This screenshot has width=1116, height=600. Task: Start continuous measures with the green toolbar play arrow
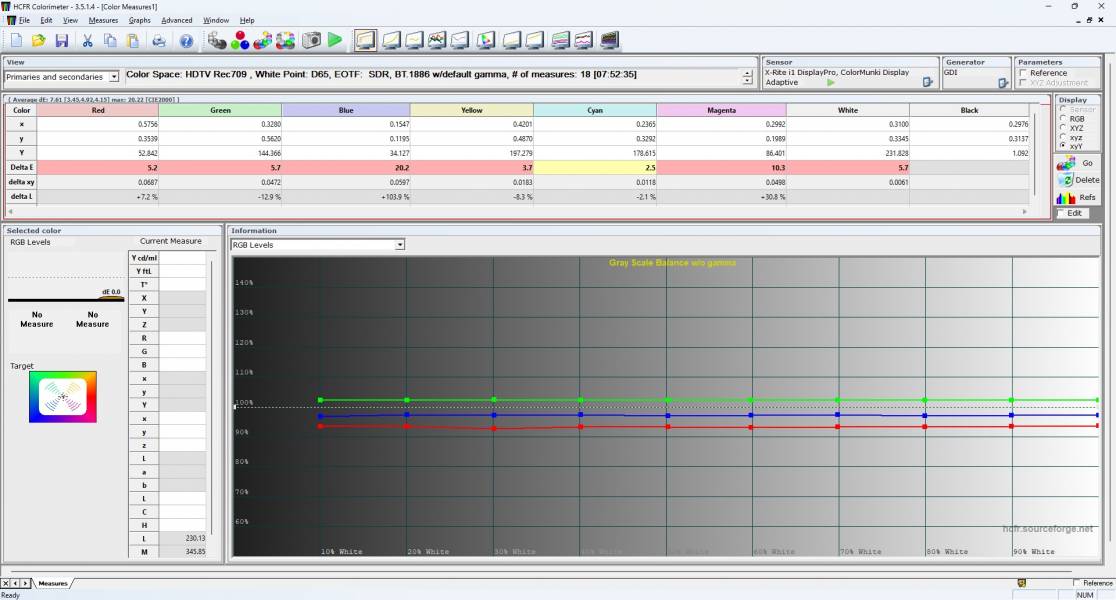(x=335, y=41)
